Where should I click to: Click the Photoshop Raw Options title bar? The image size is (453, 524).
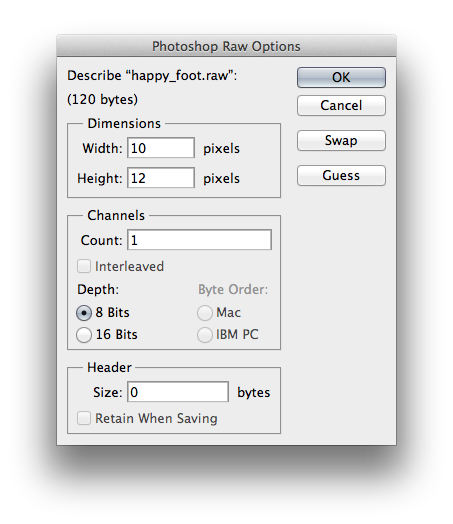click(x=226, y=46)
